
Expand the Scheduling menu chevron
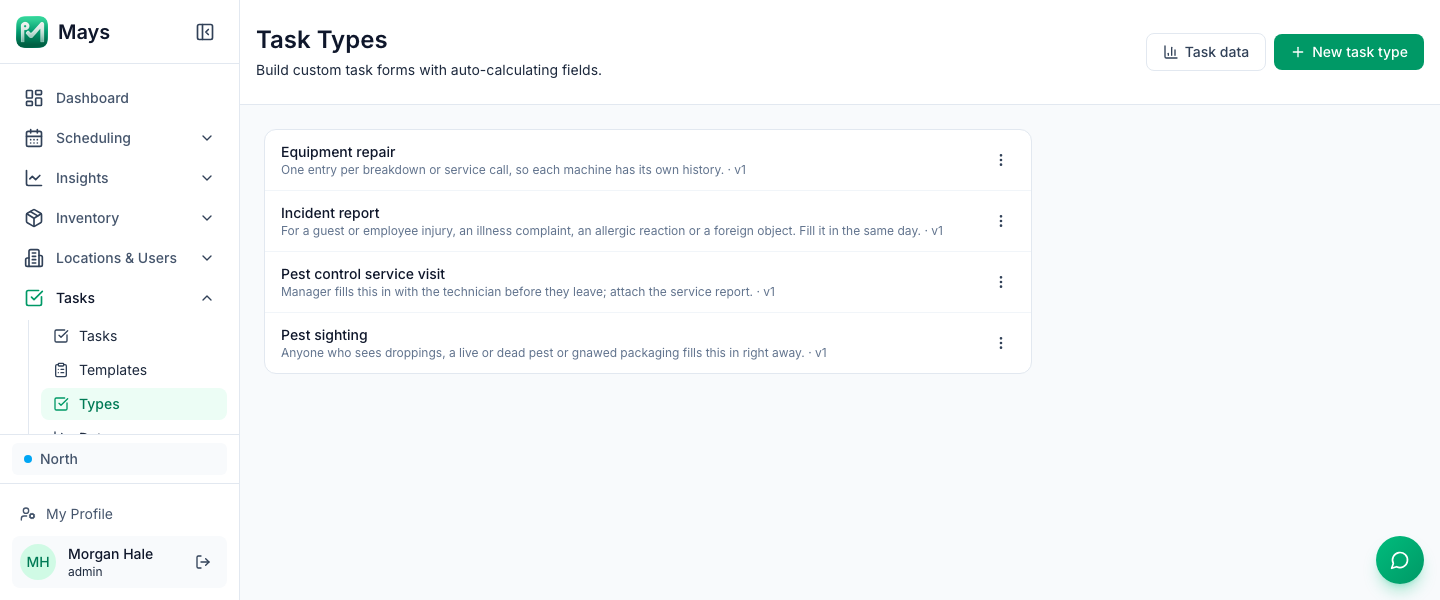207,138
